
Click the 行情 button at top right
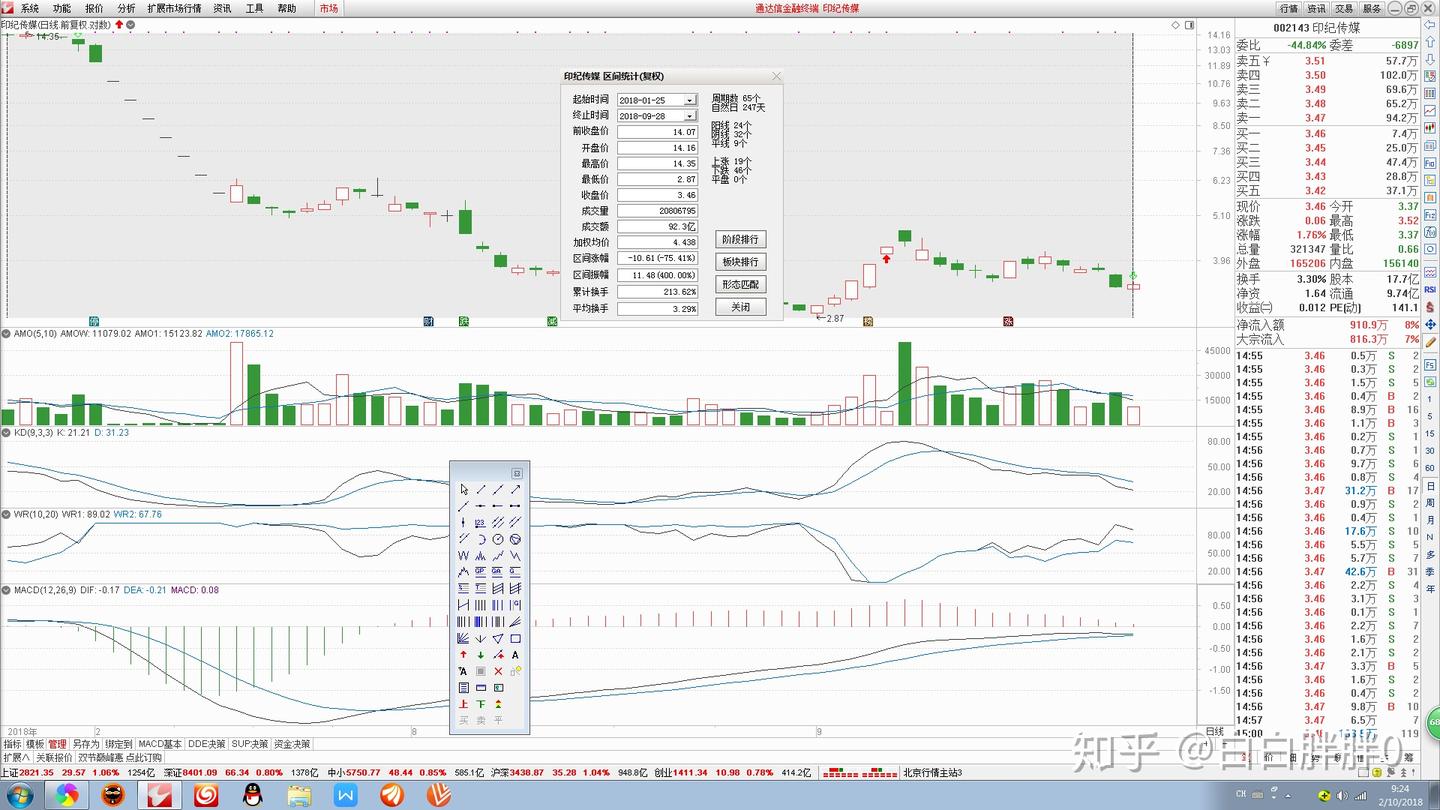(x=1288, y=8)
